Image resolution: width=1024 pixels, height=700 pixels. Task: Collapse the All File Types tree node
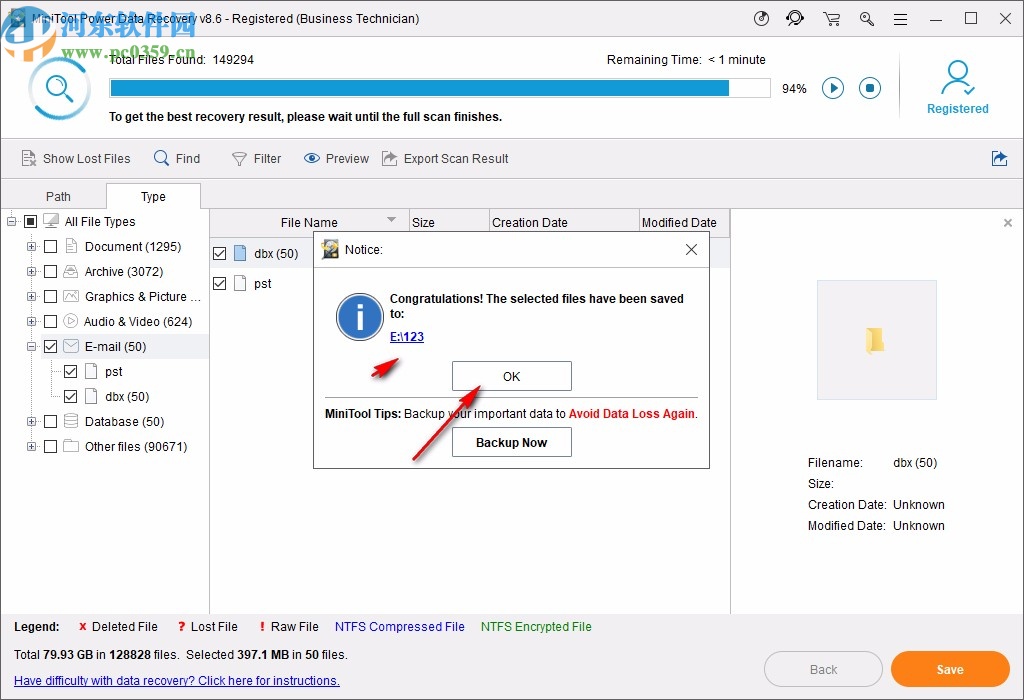(12, 221)
